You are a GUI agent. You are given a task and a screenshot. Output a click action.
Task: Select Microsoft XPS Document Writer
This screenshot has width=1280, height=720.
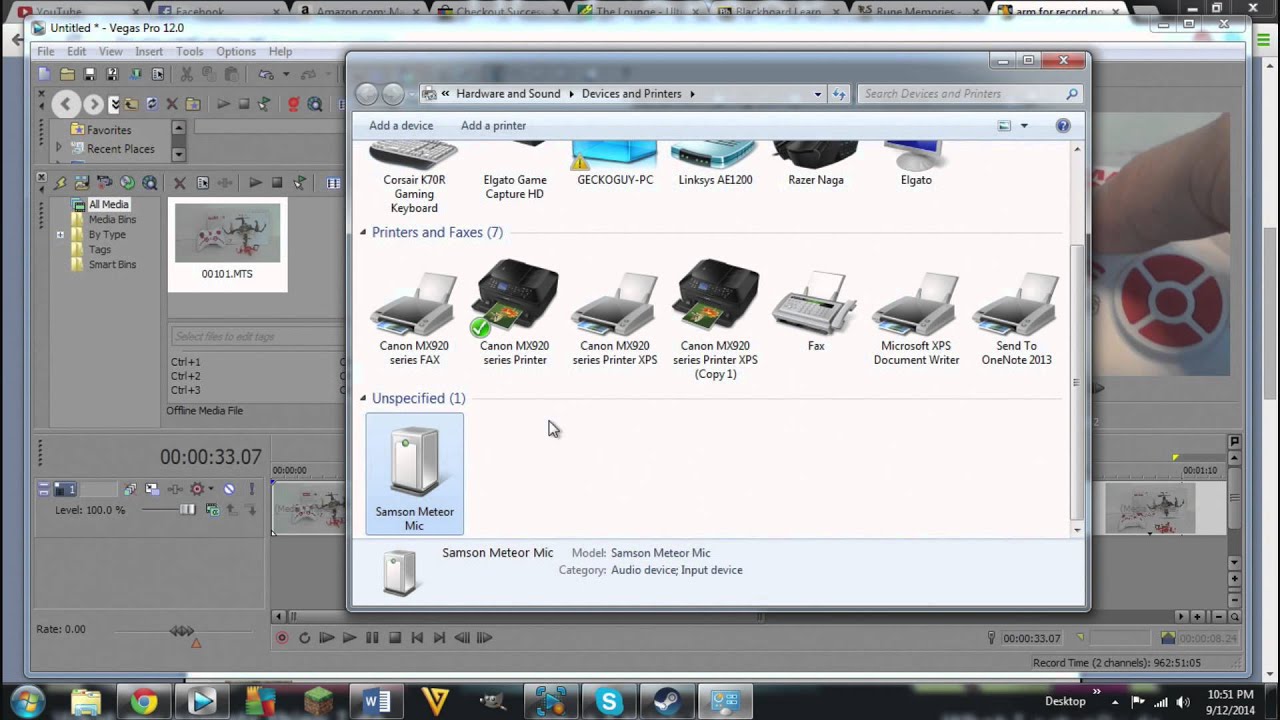(916, 318)
